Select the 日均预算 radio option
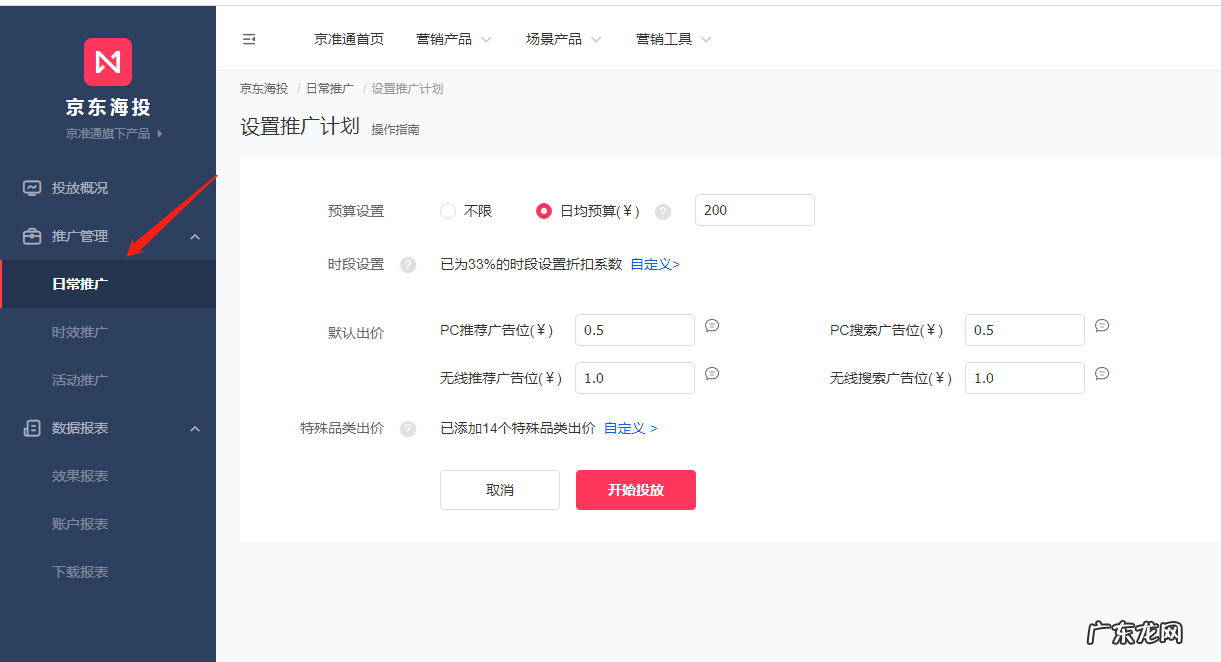The width and height of the screenshot is (1221, 662). [543, 211]
